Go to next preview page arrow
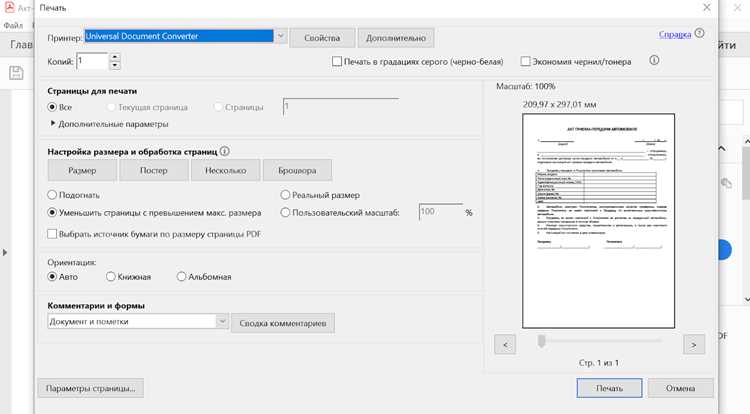The image size is (750, 414). [x=694, y=344]
